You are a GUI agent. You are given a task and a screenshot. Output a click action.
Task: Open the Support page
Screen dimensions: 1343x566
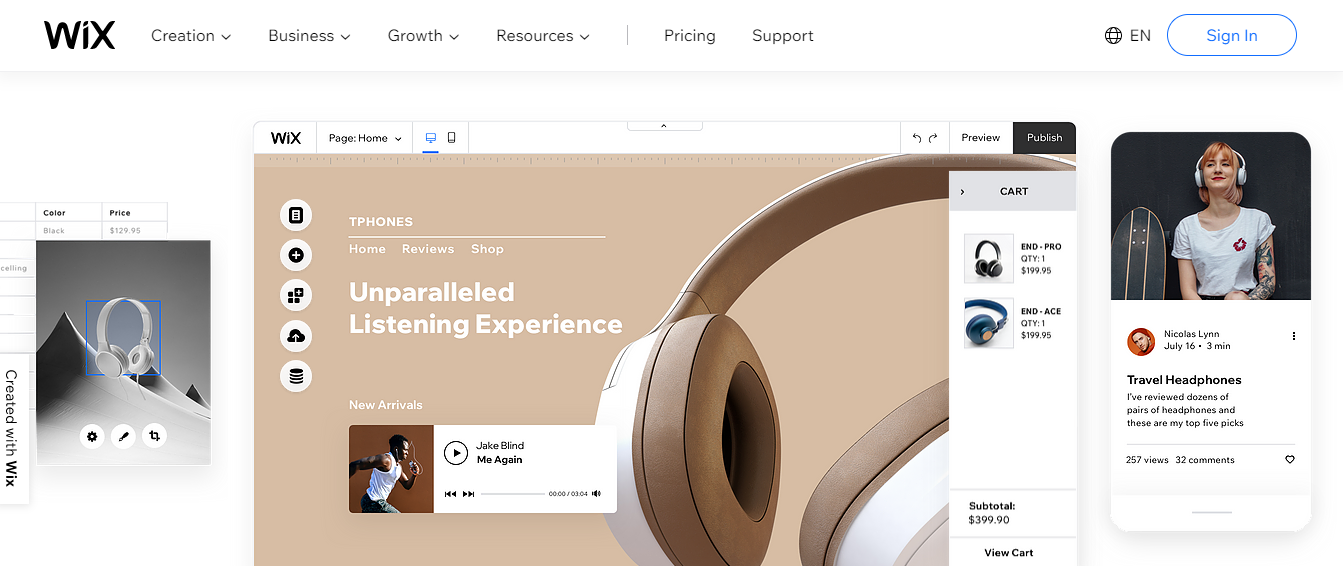coord(783,36)
